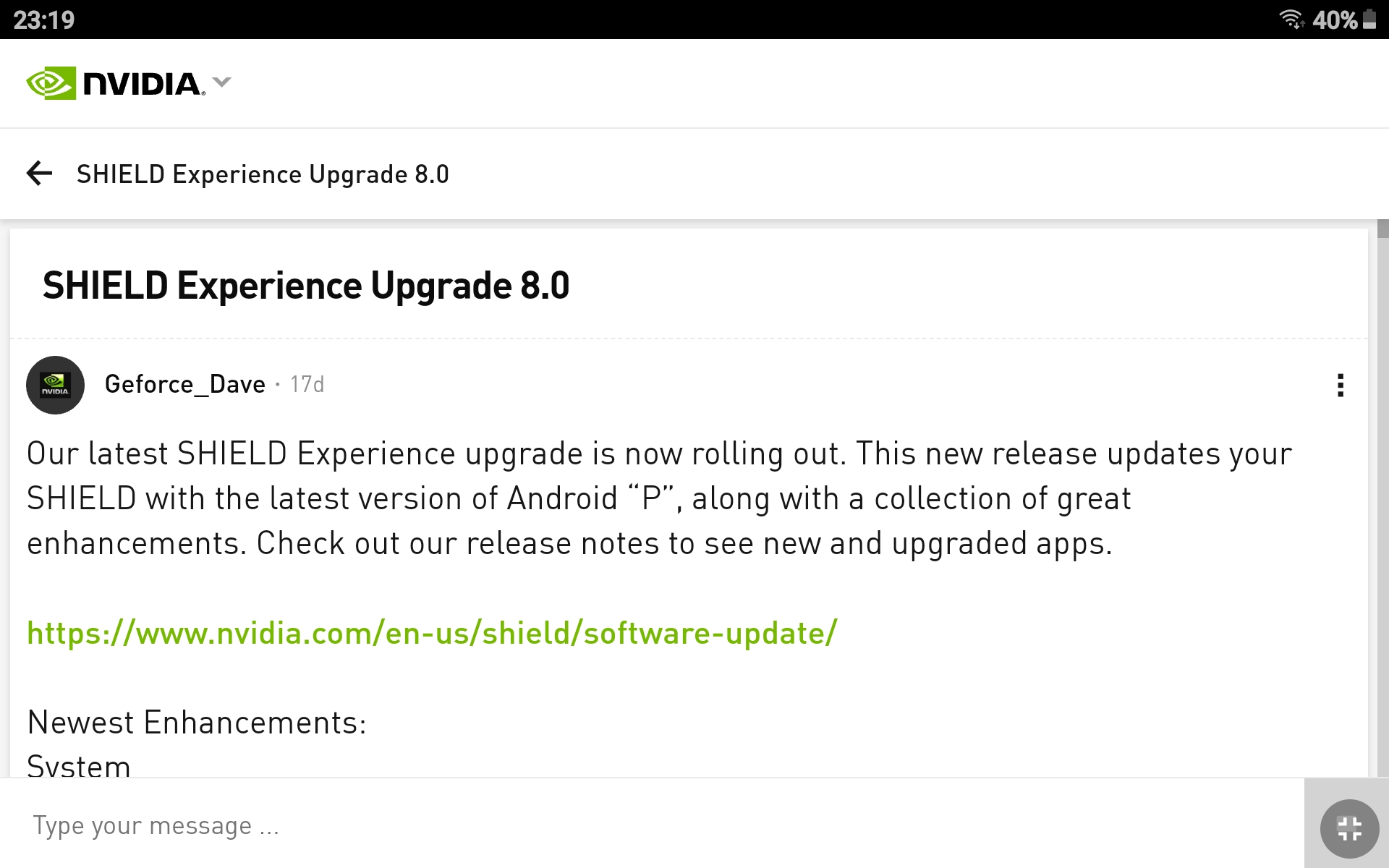Expand the dropdown chevron beside NVIDIA logo
This screenshot has height=868, width=1389.
tap(222, 82)
